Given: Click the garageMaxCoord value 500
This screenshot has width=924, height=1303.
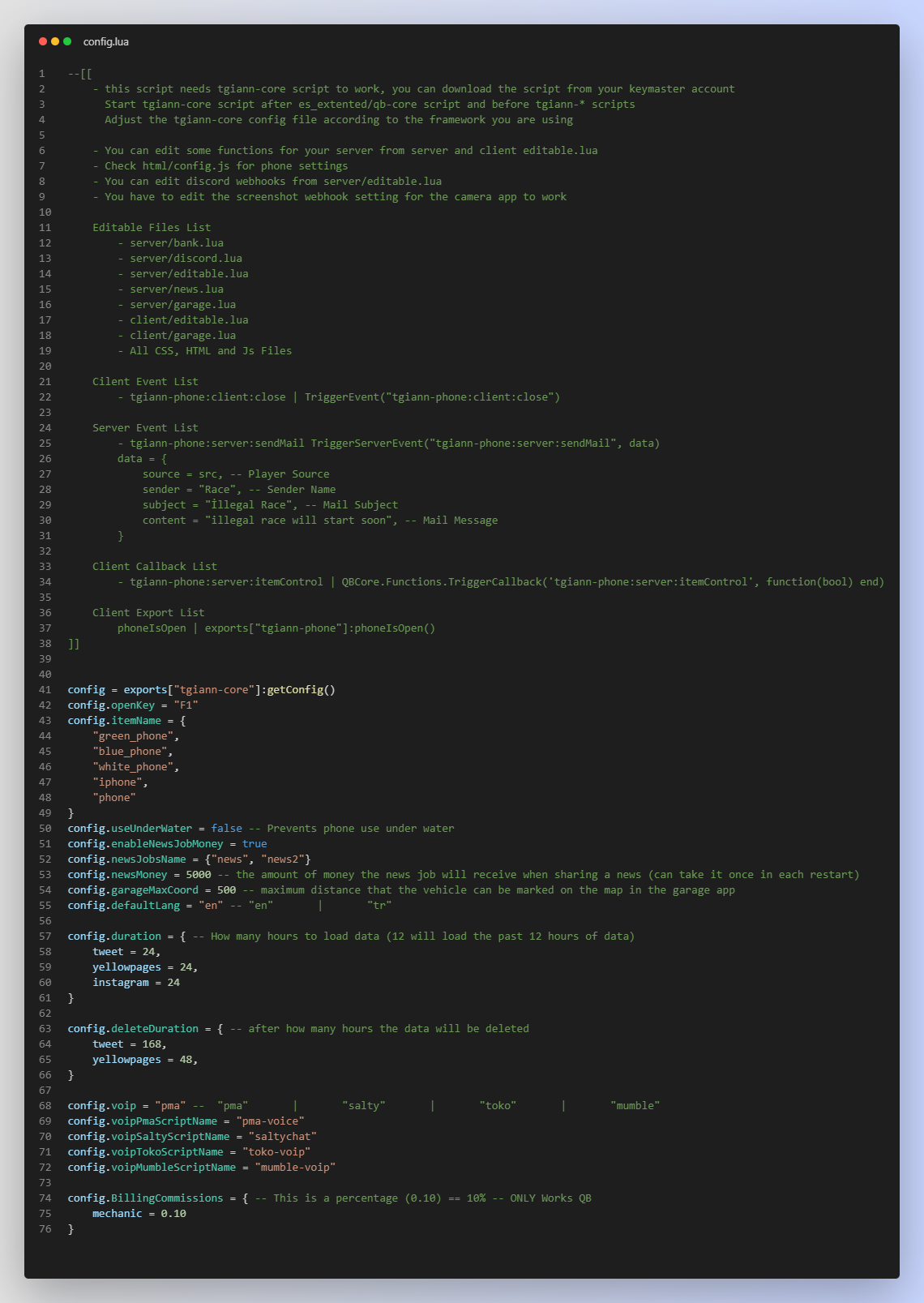Looking at the screenshot, I should [227, 890].
